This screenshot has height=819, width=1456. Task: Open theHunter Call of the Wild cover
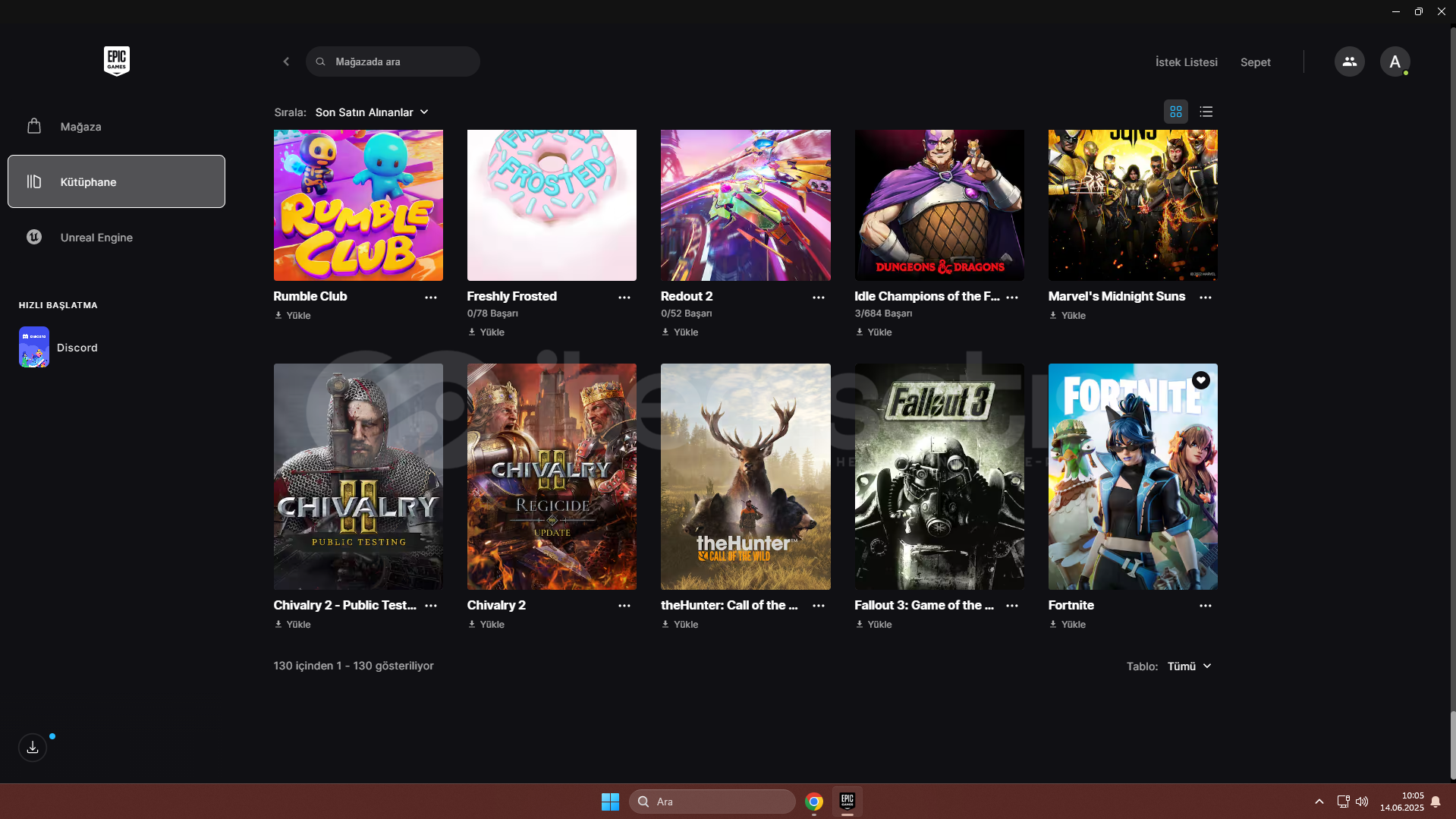pos(746,477)
